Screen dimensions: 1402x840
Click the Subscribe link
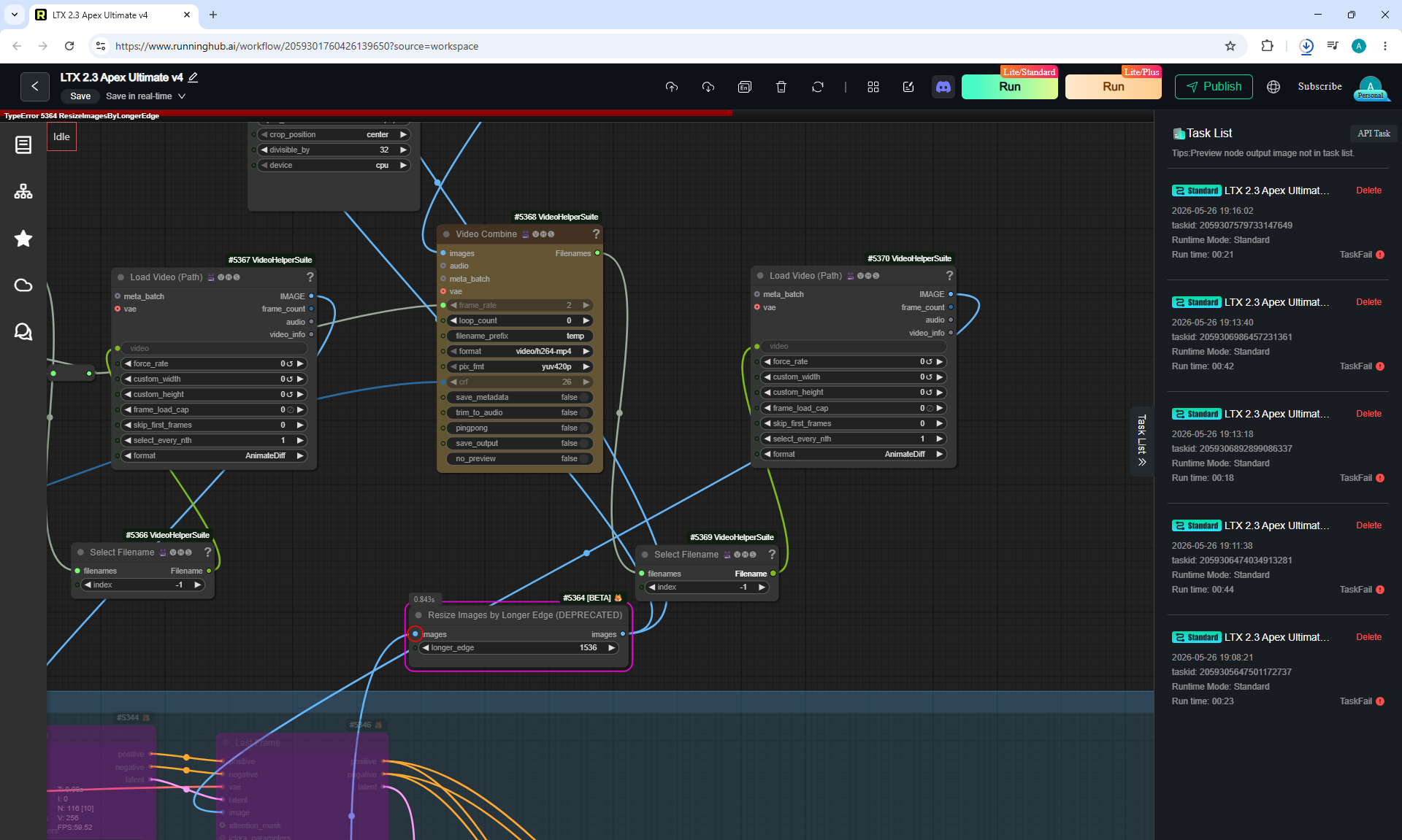point(1319,87)
